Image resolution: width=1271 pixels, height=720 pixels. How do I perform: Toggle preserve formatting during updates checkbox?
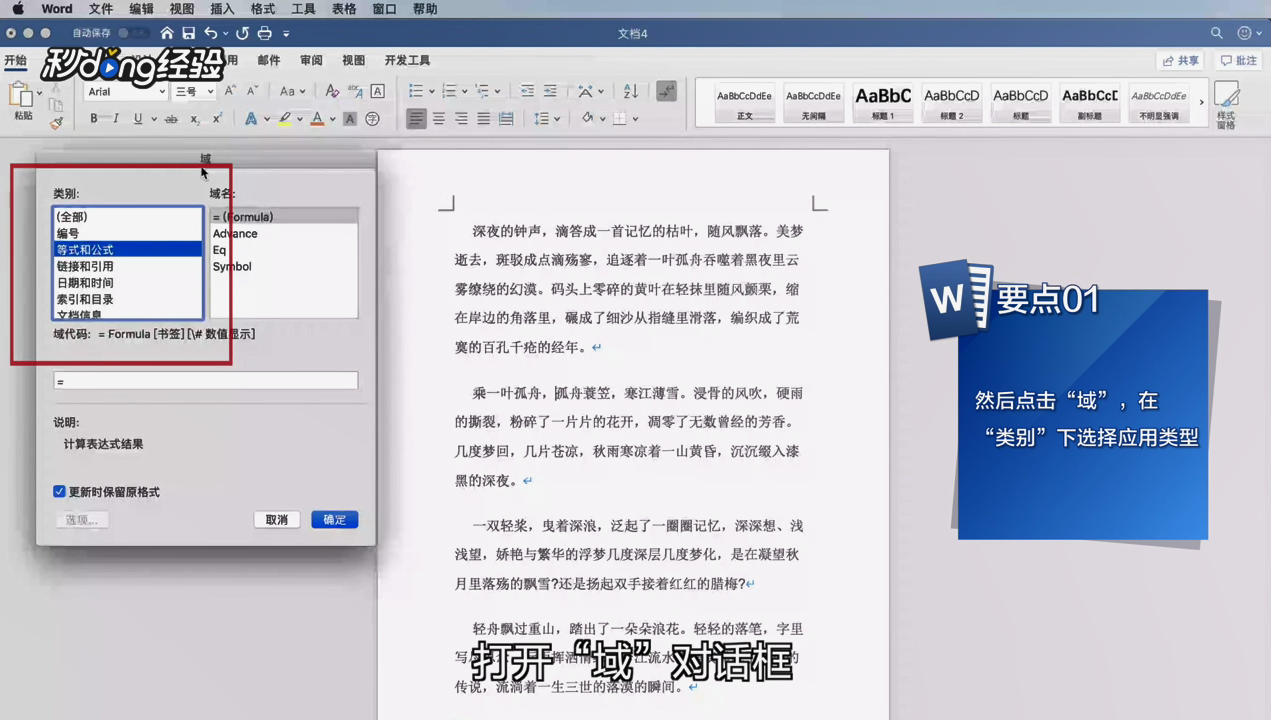tap(59, 492)
